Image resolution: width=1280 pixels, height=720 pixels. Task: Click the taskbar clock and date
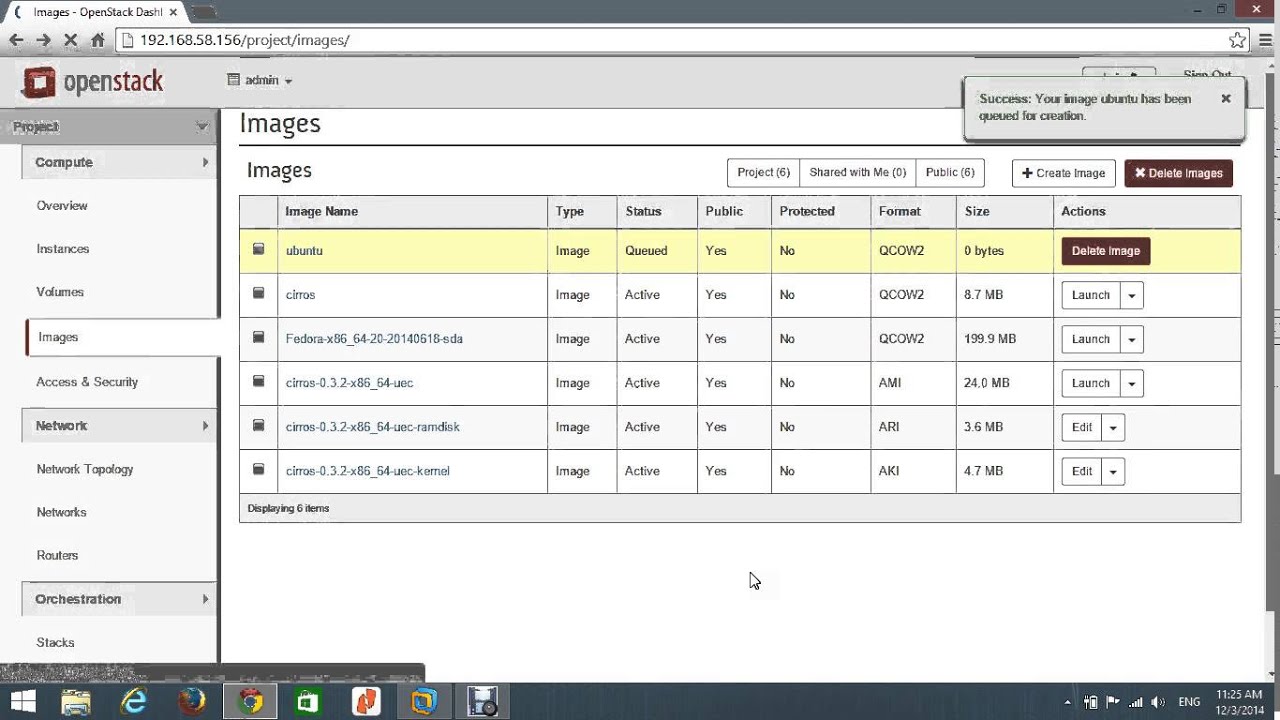(1241, 702)
